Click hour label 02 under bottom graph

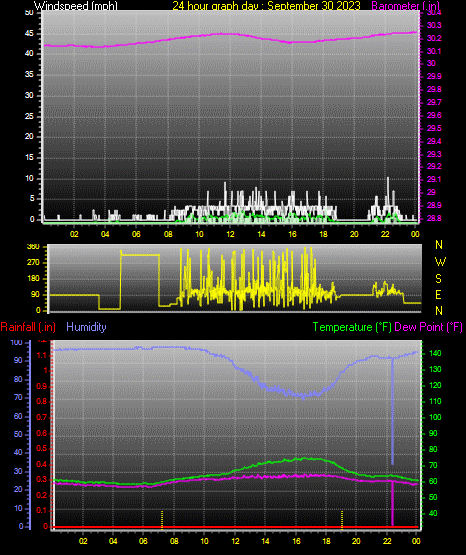tap(83, 541)
